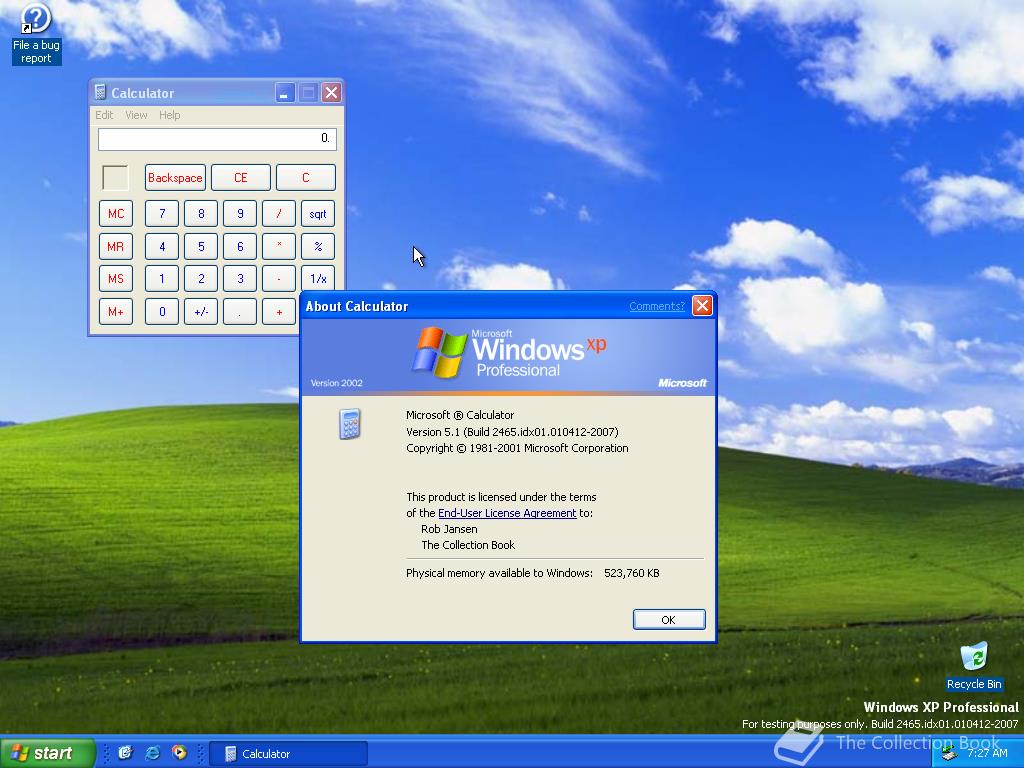This screenshot has width=1024, height=768.
Task: Open the End-User License Agreement link
Action: (x=507, y=513)
